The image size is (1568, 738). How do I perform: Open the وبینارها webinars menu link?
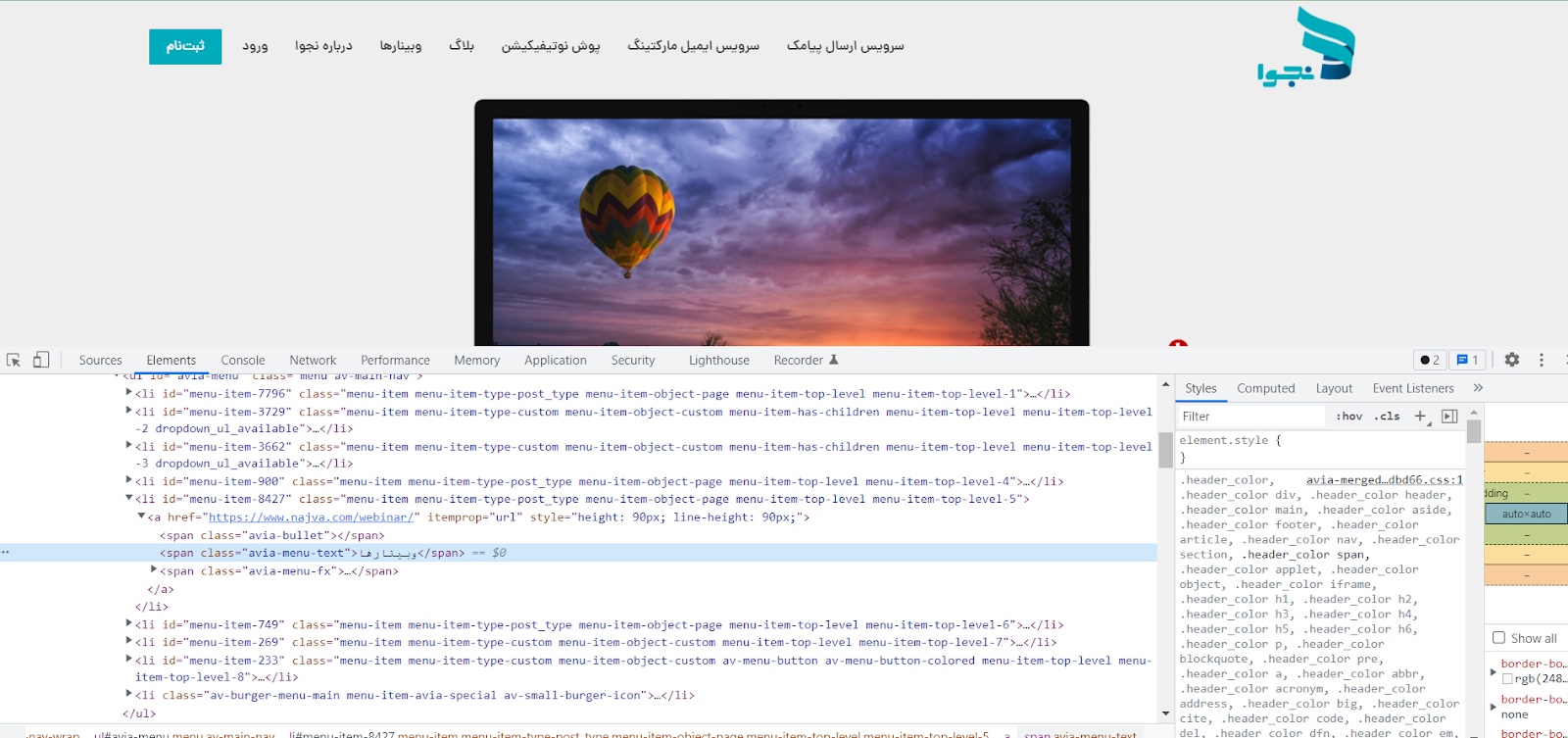point(401,46)
